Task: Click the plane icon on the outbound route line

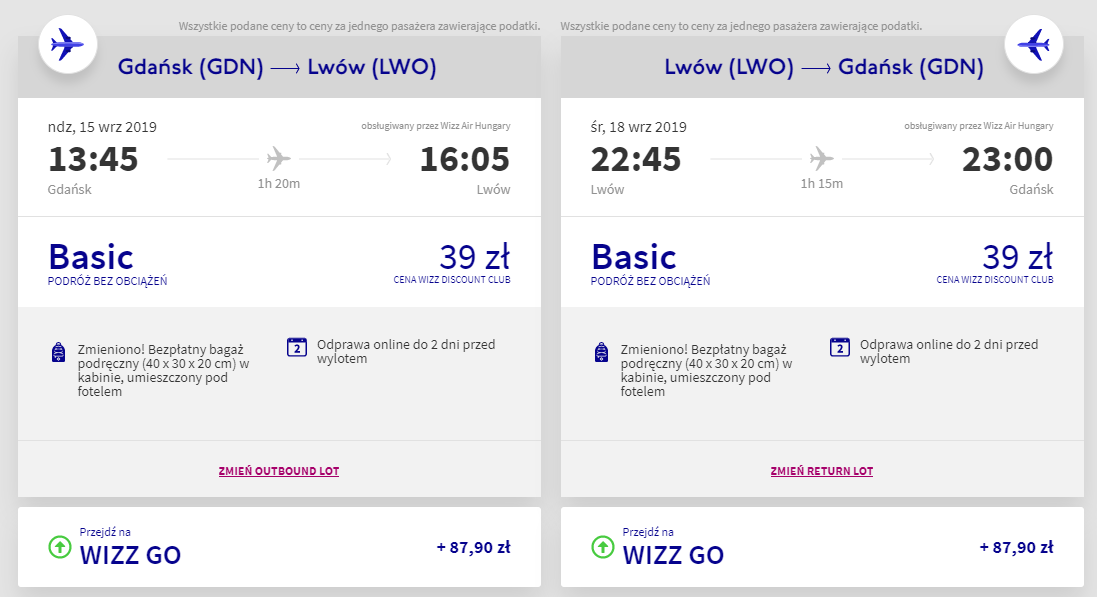Action: pyautogui.click(x=276, y=157)
